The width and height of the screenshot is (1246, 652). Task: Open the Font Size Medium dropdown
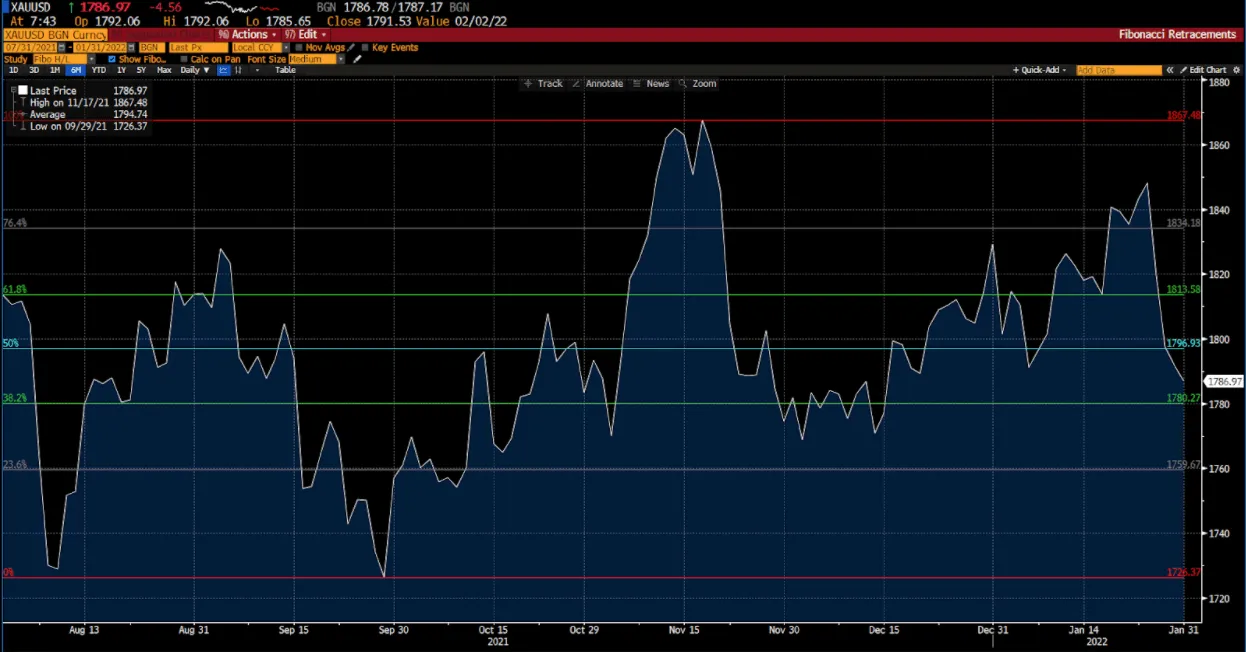340,59
